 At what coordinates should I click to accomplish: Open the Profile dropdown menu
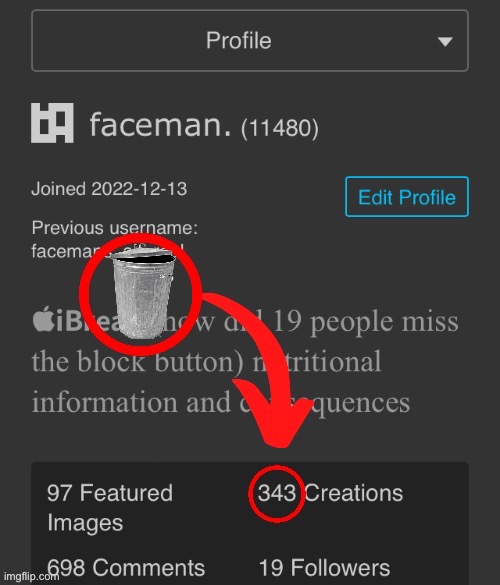[x=250, y=41]
